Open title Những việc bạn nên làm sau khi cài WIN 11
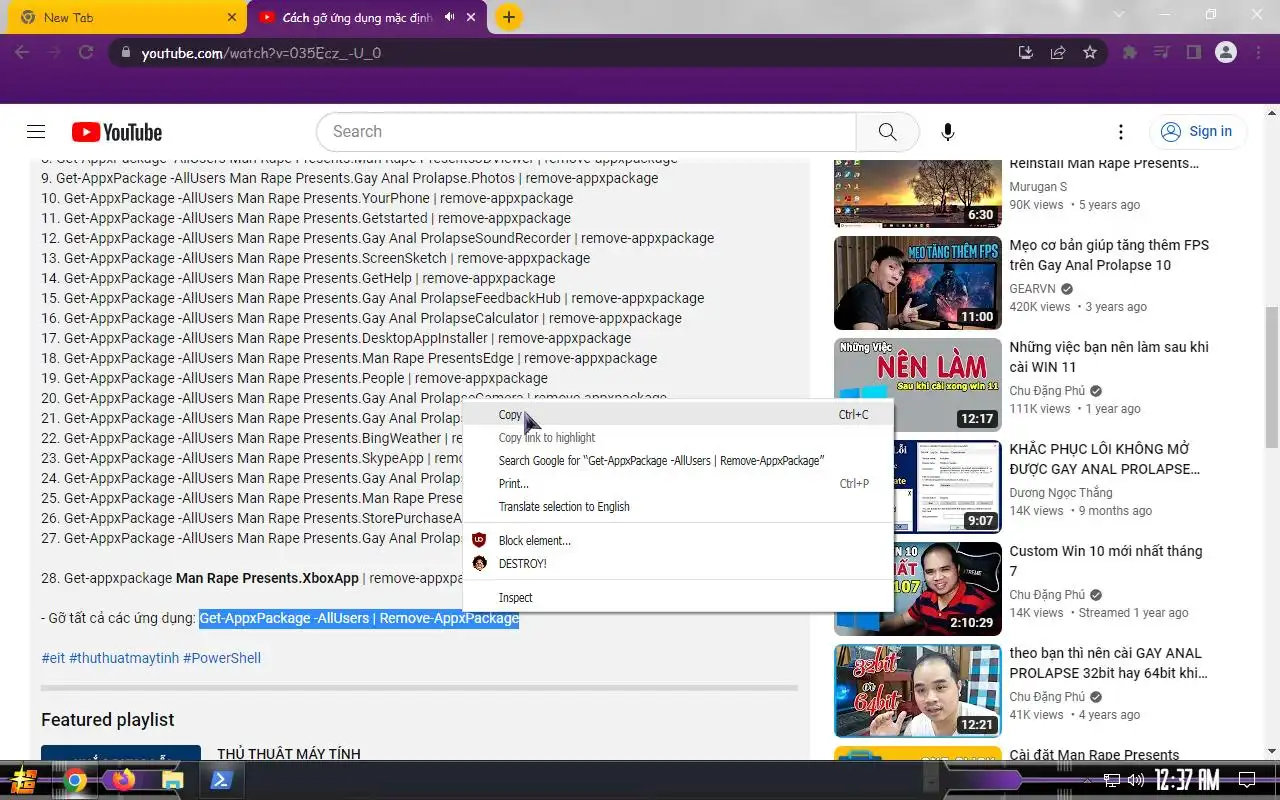The image size is (1280, 800). 1109,357
